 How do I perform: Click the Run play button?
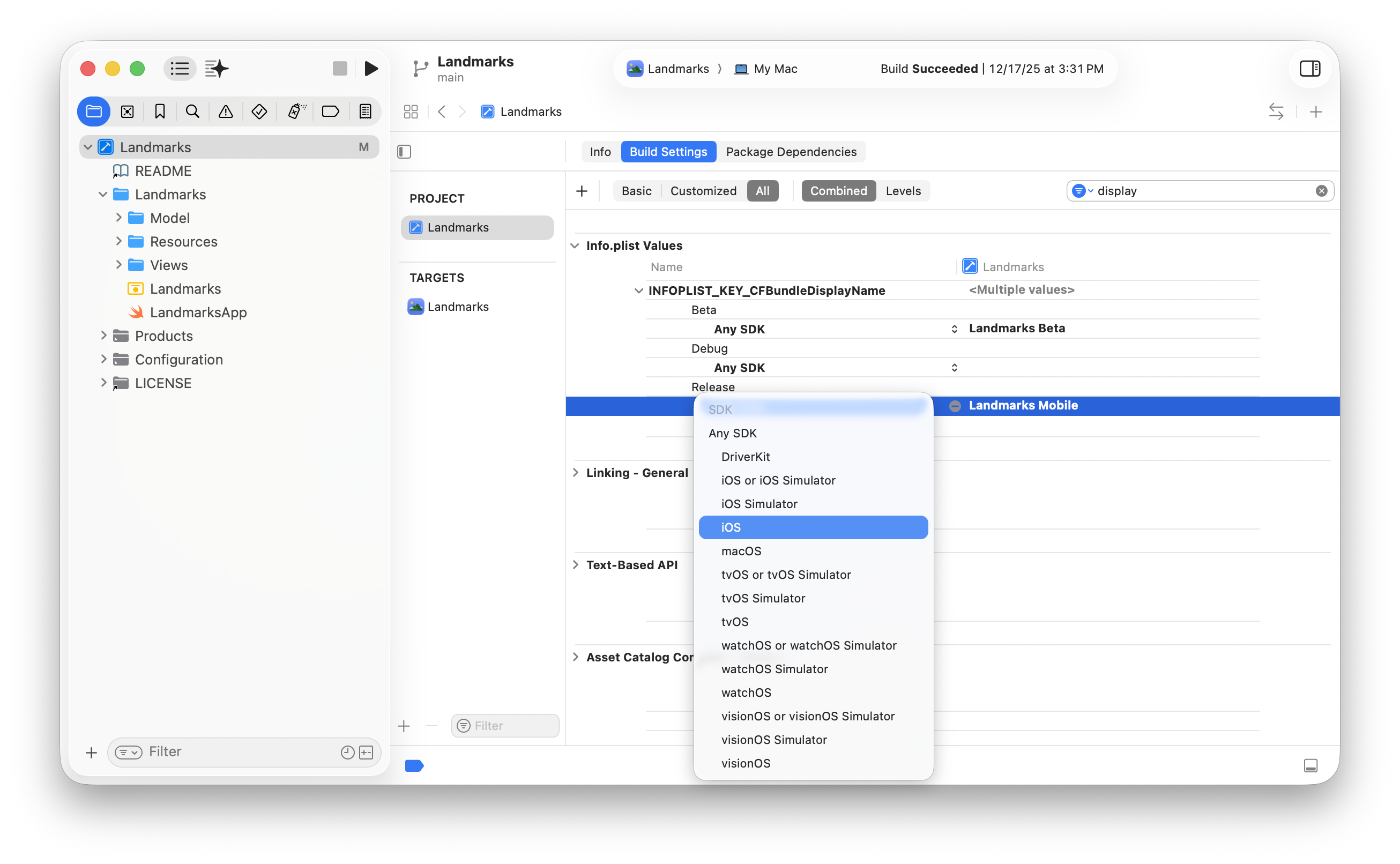click(371, 69)
